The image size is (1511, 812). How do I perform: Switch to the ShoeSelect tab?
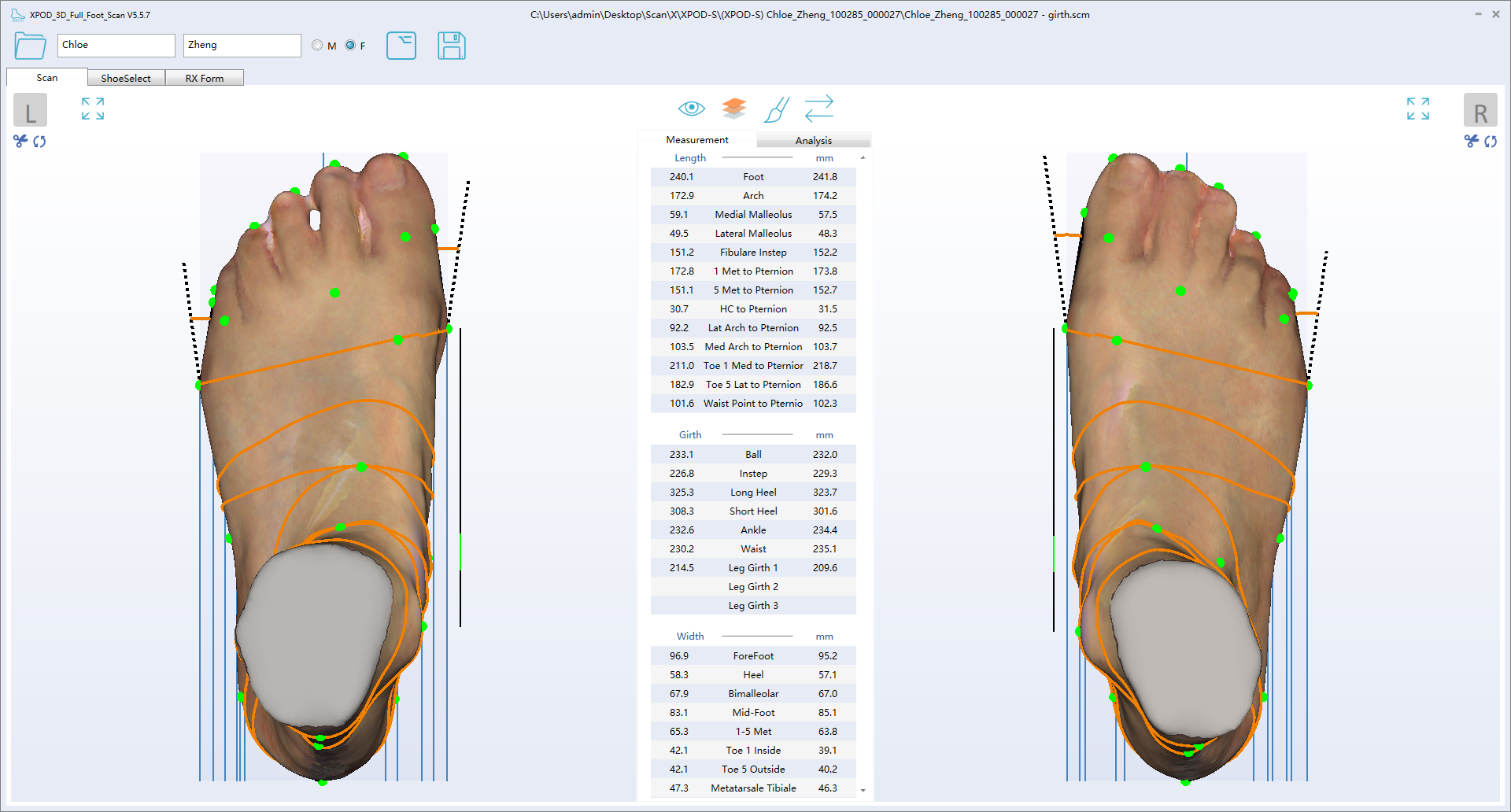[x=126, y=78]
